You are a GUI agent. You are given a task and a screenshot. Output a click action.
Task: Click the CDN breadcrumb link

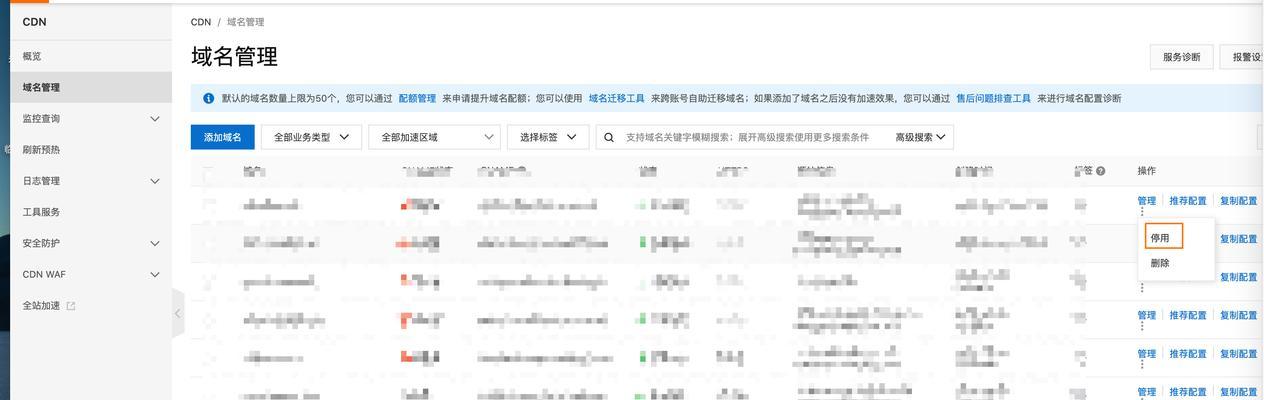click(x=201, y=22)
